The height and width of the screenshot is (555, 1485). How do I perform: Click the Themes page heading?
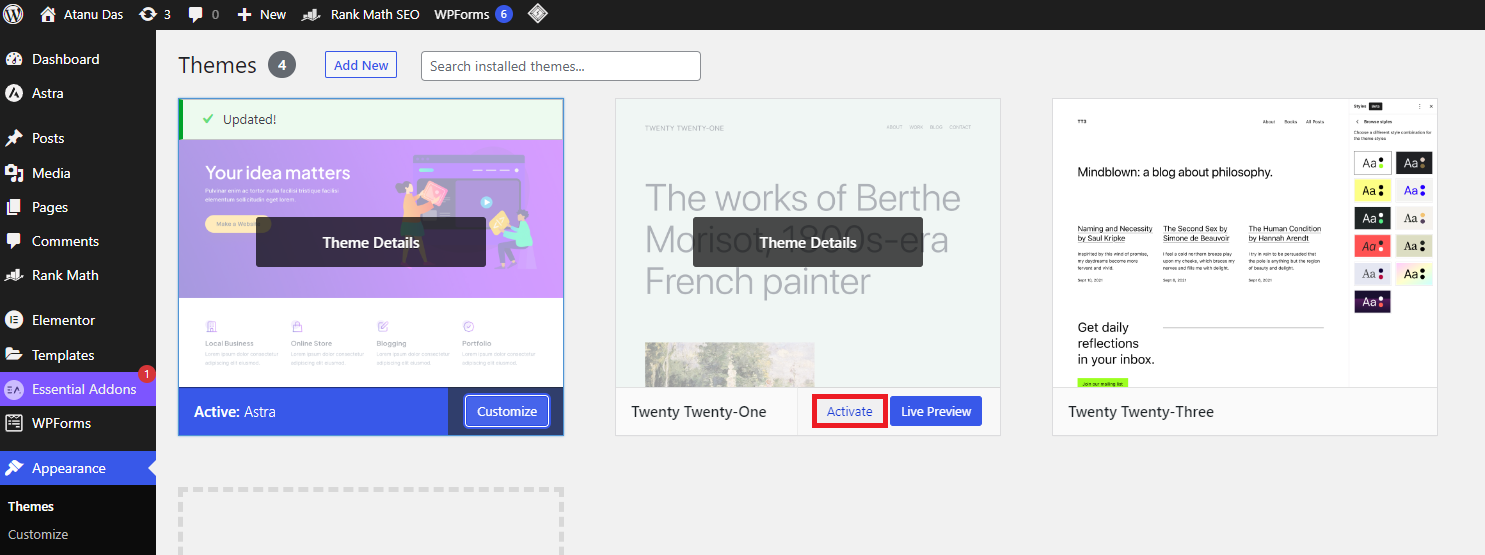pyautogui.click(x=217, y=65)
